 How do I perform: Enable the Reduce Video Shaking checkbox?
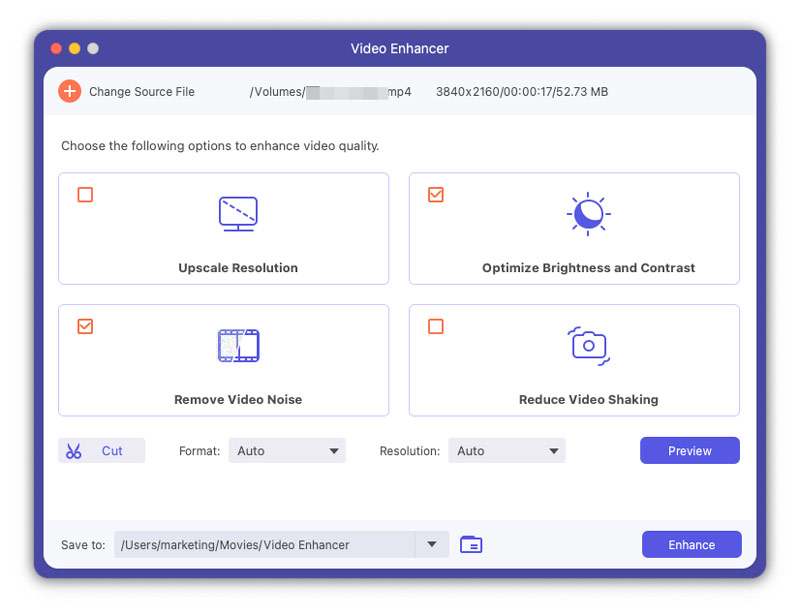[436, 326]
